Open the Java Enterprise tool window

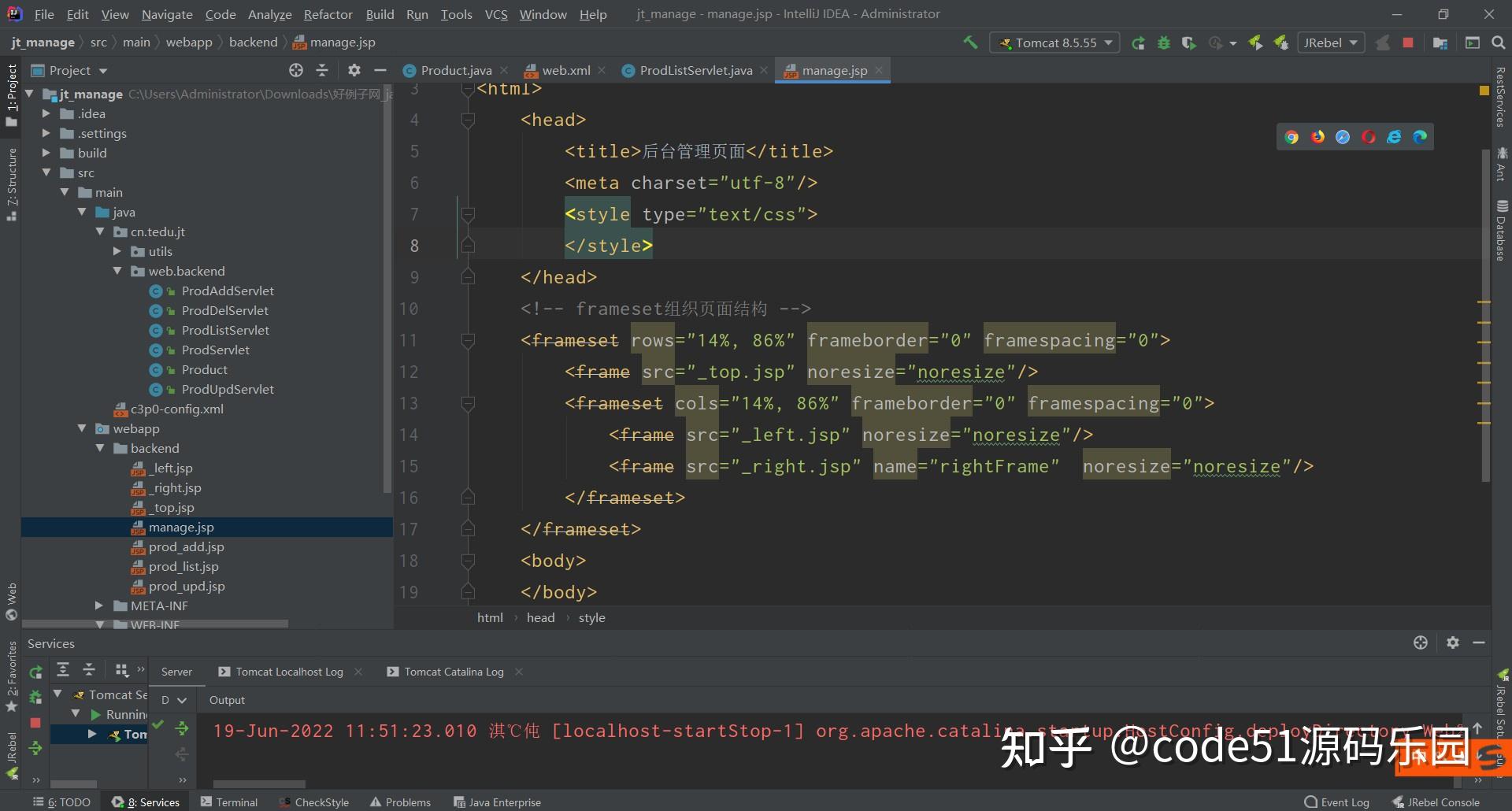coord(498,802)
